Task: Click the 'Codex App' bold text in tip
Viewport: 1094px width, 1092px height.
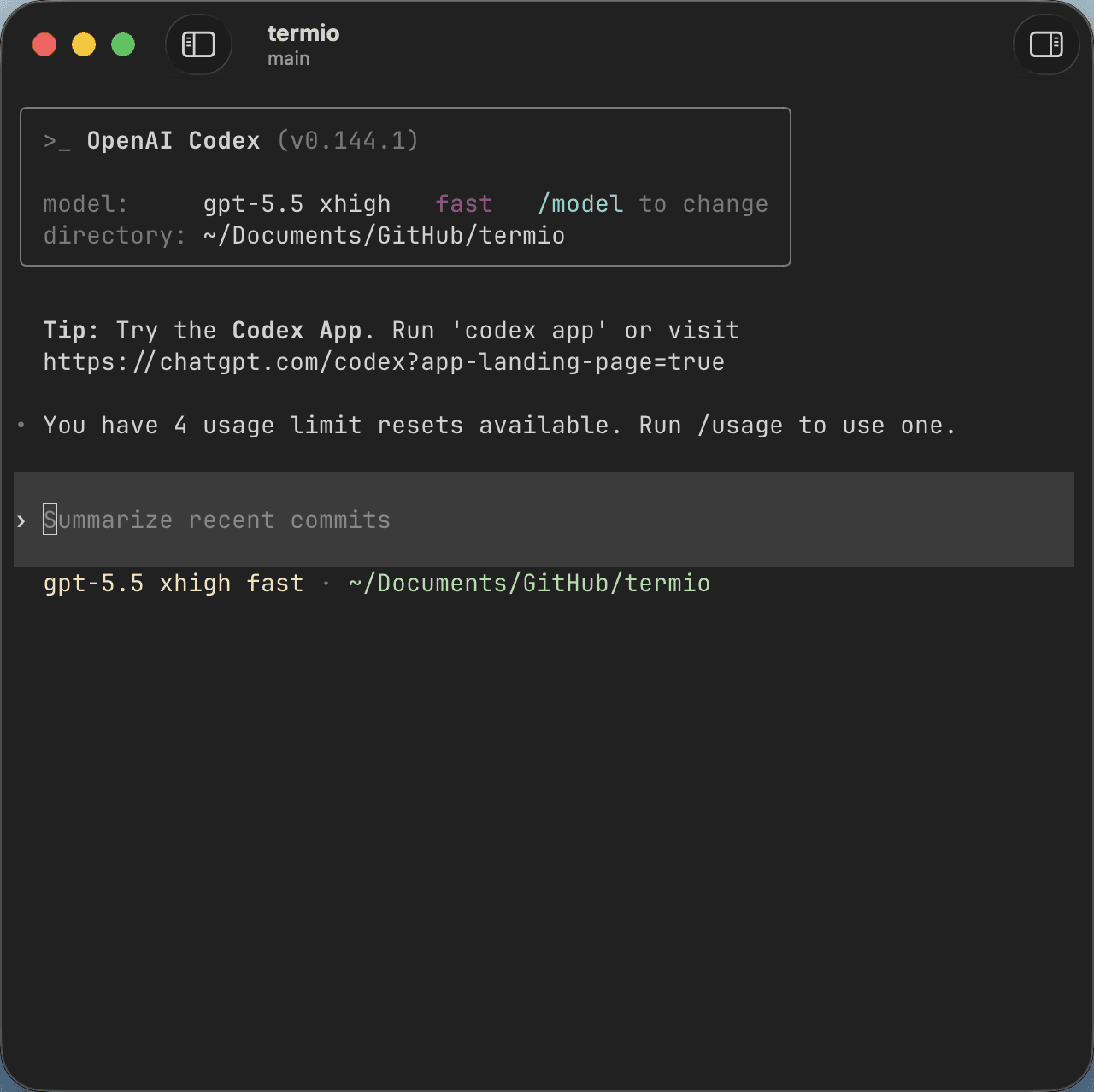Action: click(x=297, y=331)
